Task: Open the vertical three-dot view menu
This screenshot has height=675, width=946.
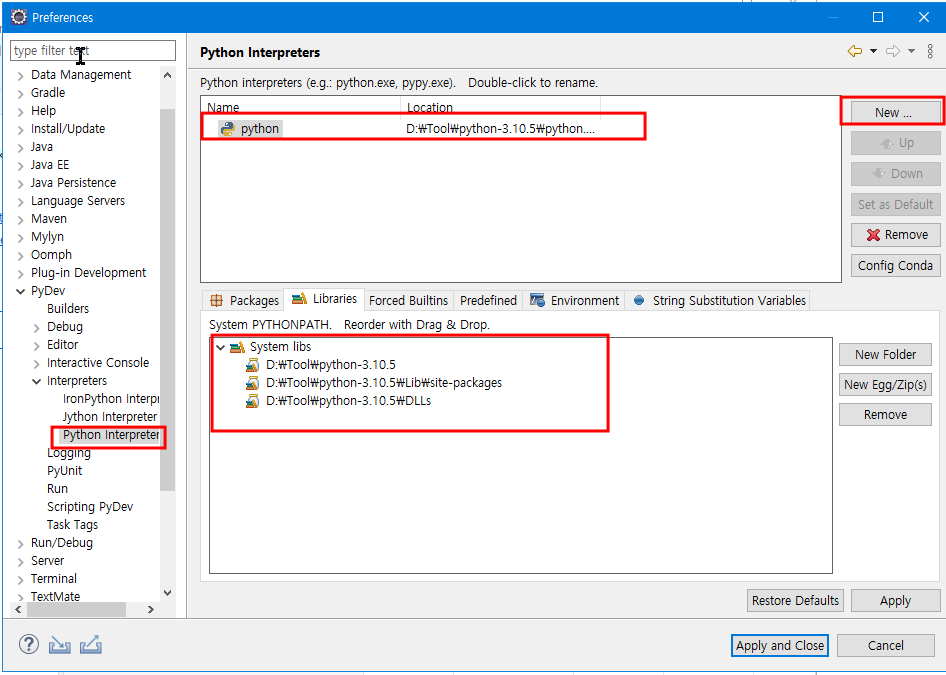Action: coord(930,51)
